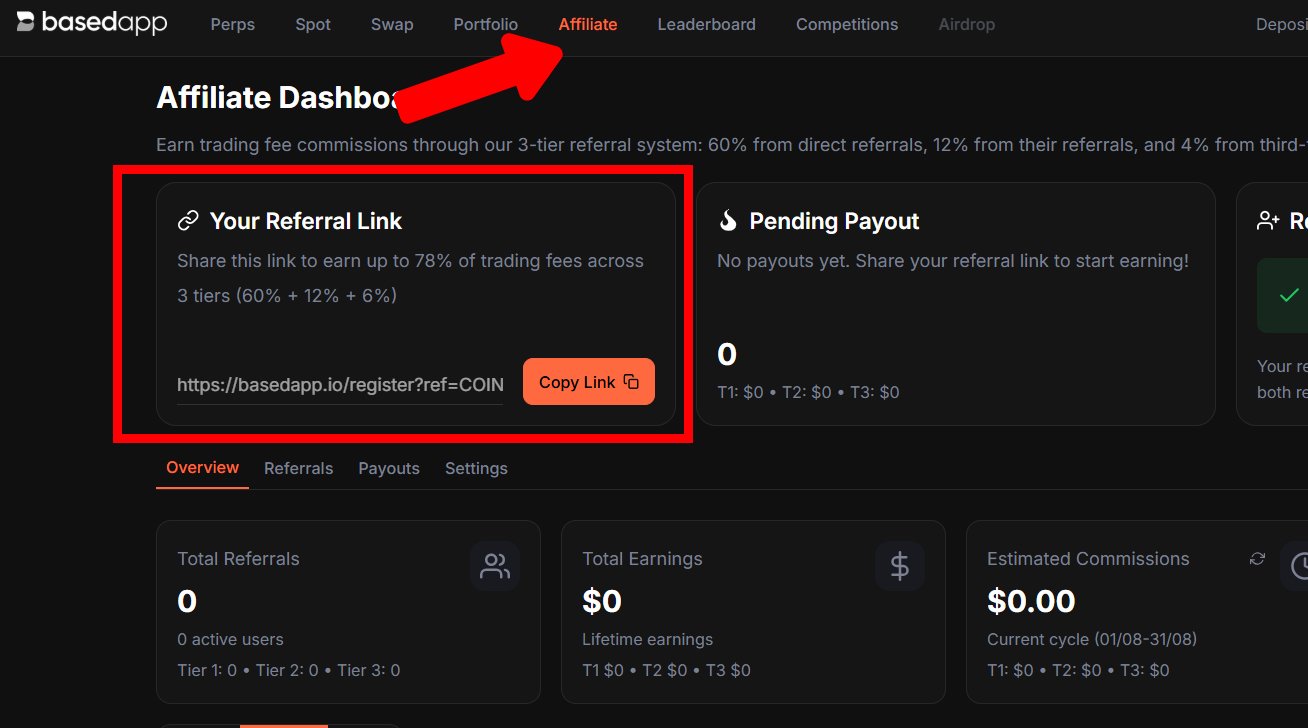The width and height of the screenshot is (1308, 728).
Task: Click the chain link icon beside Your Referral Link
Action: pyautogui.click(x=188, y=221)
